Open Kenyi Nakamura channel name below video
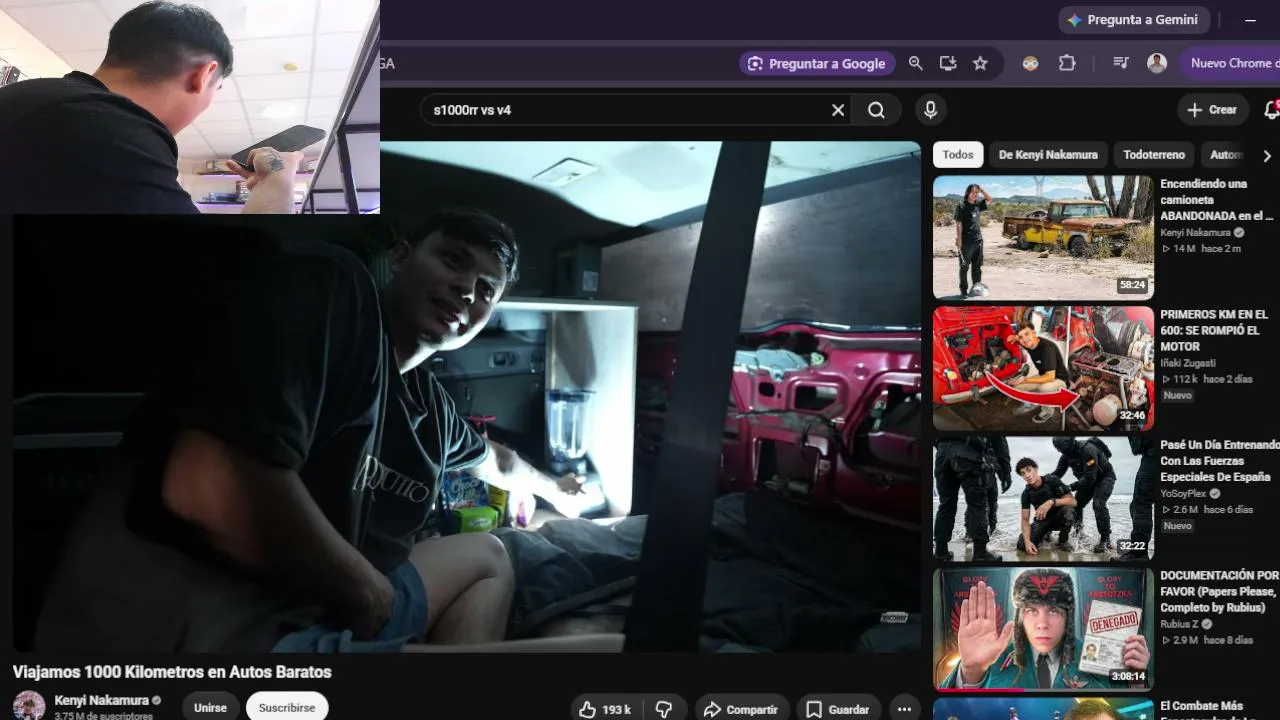Viewport: 1280px width, 720px height. pyautogui.click(x=102, y=700)
